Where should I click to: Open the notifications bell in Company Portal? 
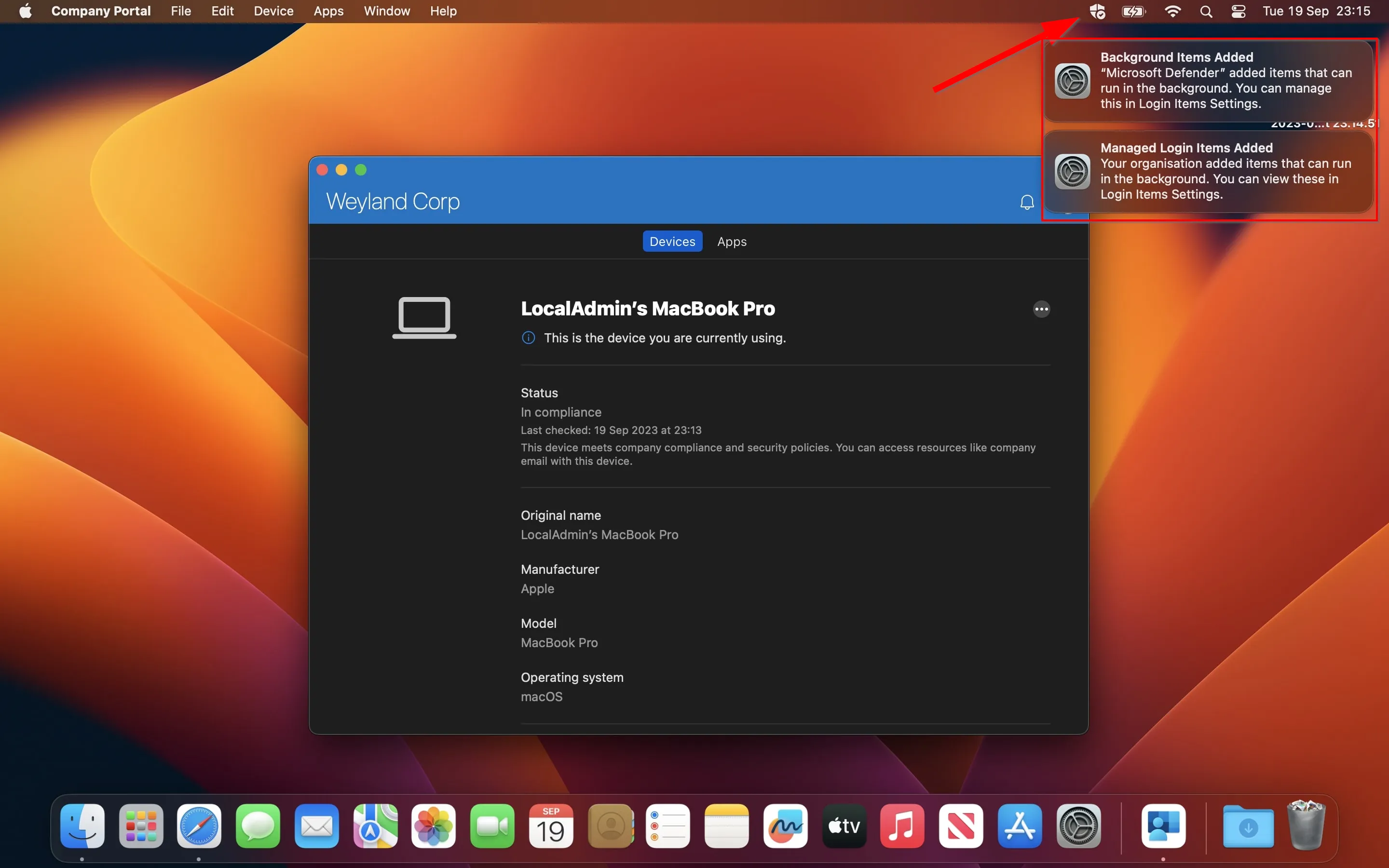pos(1027,202)
